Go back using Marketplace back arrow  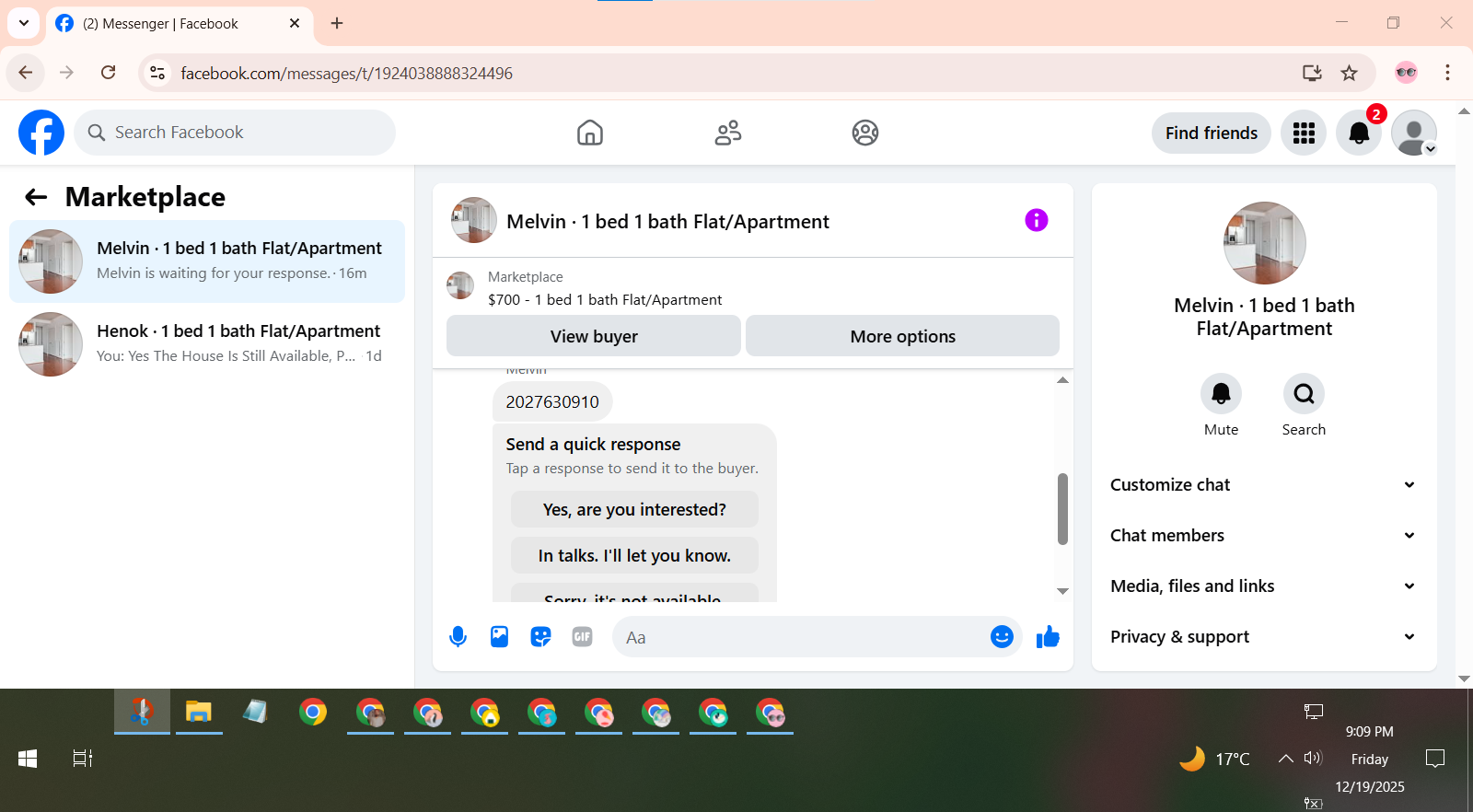pos(36,197)
